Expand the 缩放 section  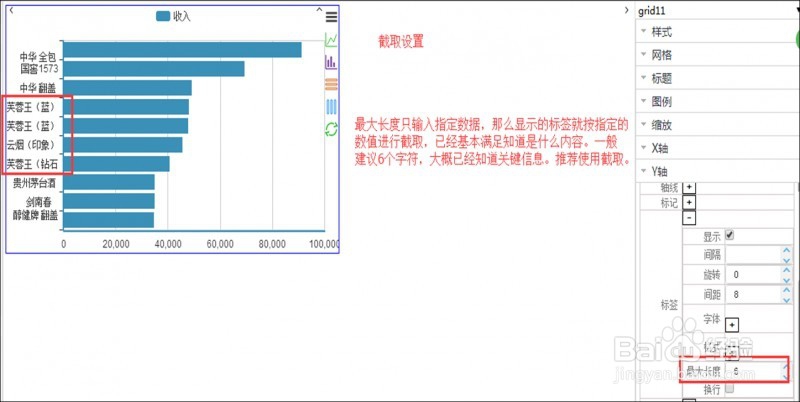(x=717, y=125)
